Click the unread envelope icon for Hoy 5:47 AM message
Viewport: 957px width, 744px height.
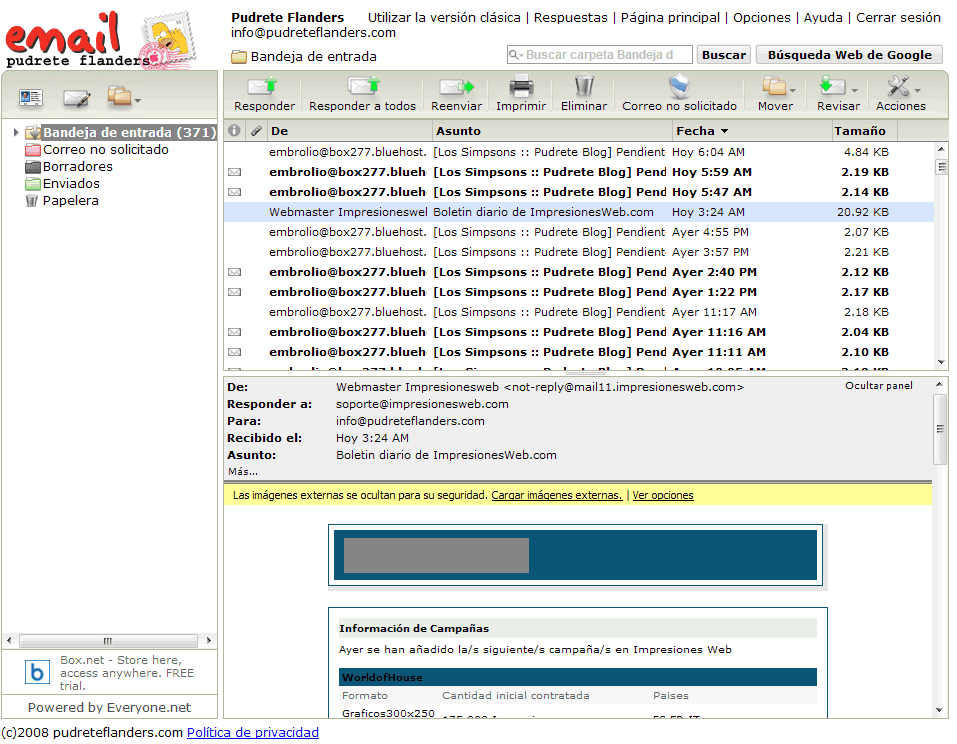click(234, 192)
